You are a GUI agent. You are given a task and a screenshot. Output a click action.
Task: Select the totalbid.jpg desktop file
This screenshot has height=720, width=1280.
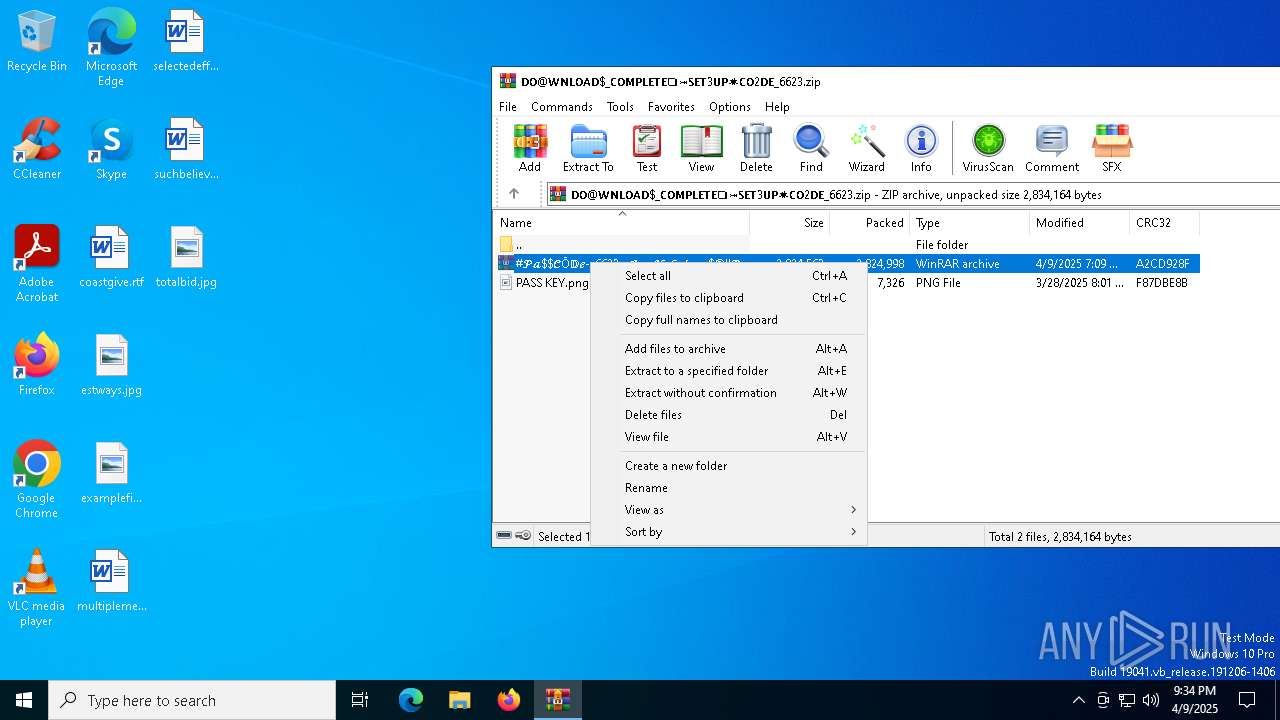point(186,257)
